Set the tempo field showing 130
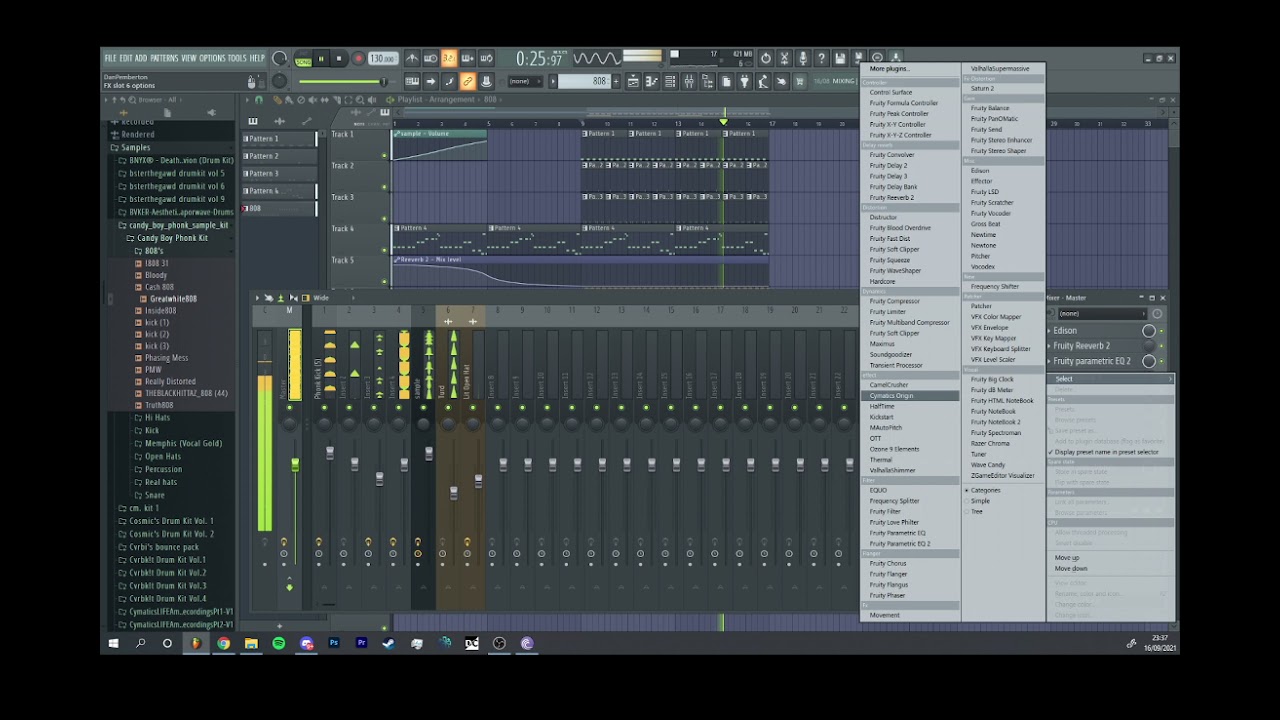This screenshot has height=720, width=1280. (382, 59)
